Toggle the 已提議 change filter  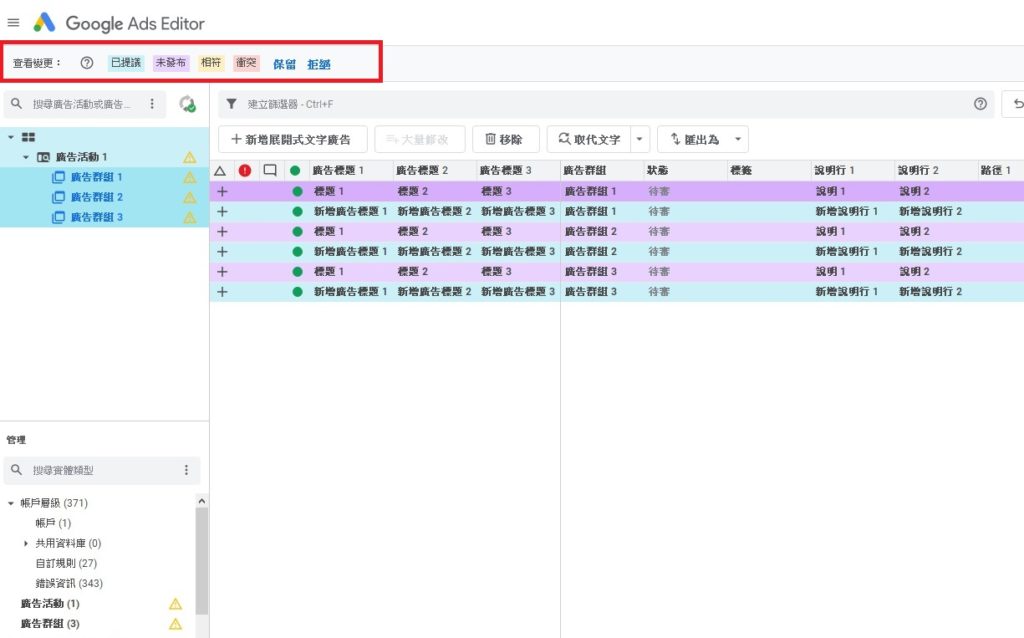click(x=126, y=63)
